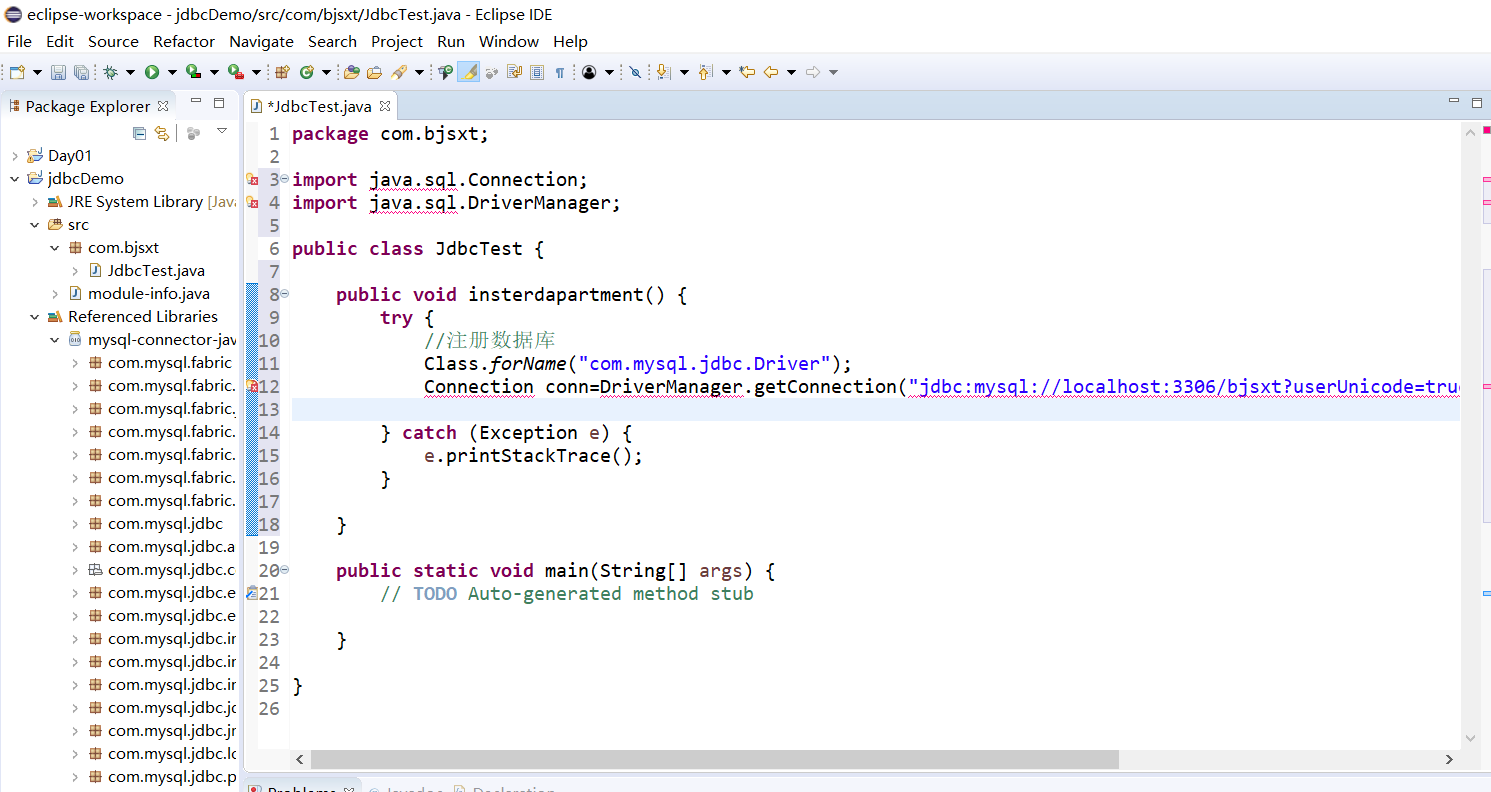Screen dimensions: 1491x792
Task: Run the program with green Run icon
Action: (152, 72)
